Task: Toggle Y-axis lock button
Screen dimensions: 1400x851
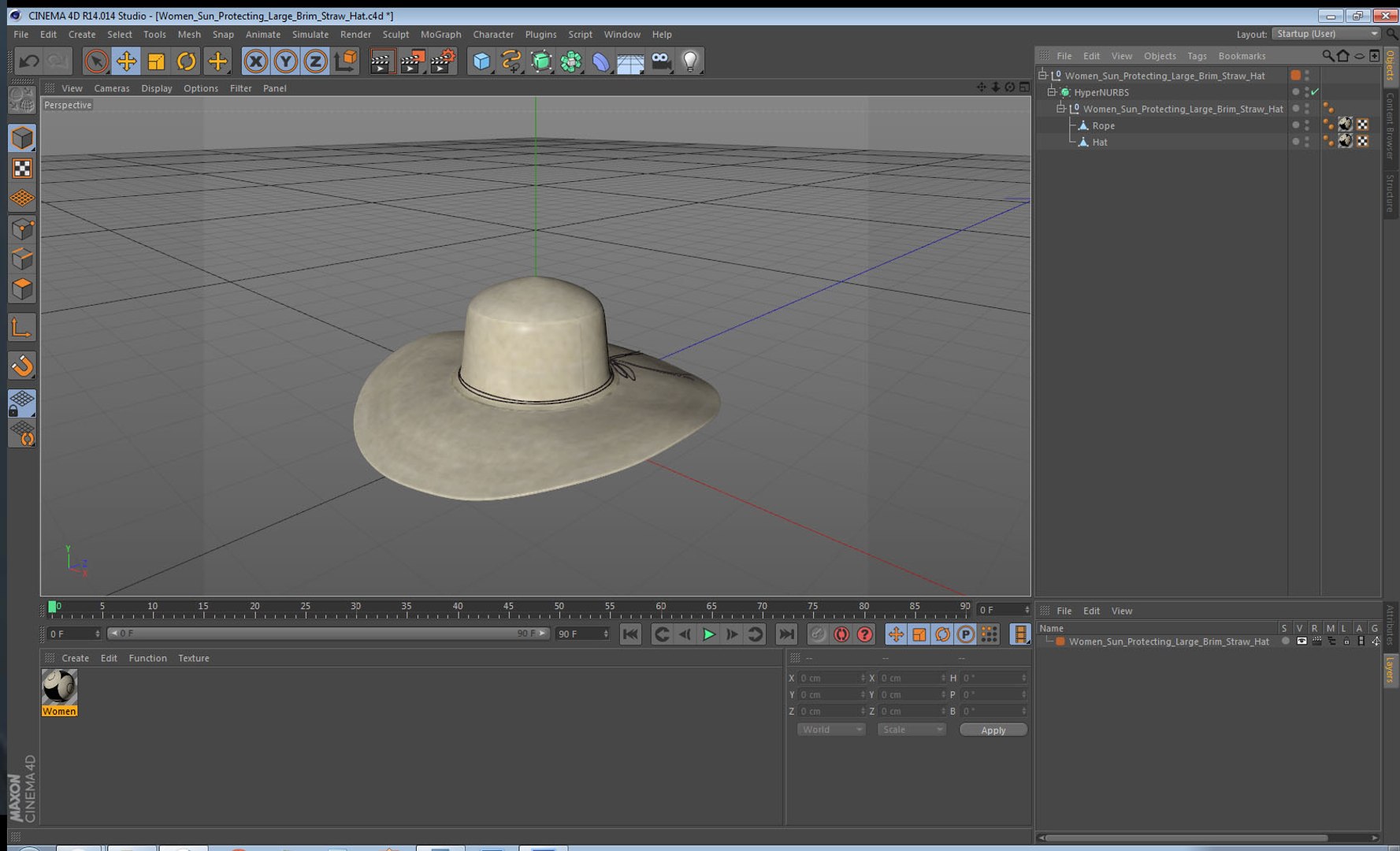Action: [285, 61]
